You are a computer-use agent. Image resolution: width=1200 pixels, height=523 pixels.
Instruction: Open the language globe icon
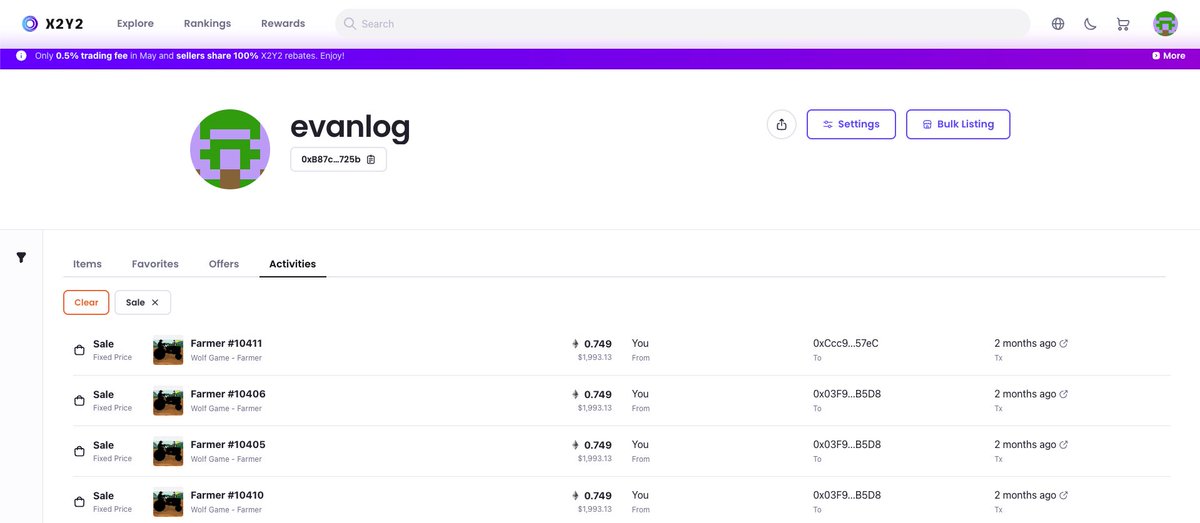tap(1058, 24)
